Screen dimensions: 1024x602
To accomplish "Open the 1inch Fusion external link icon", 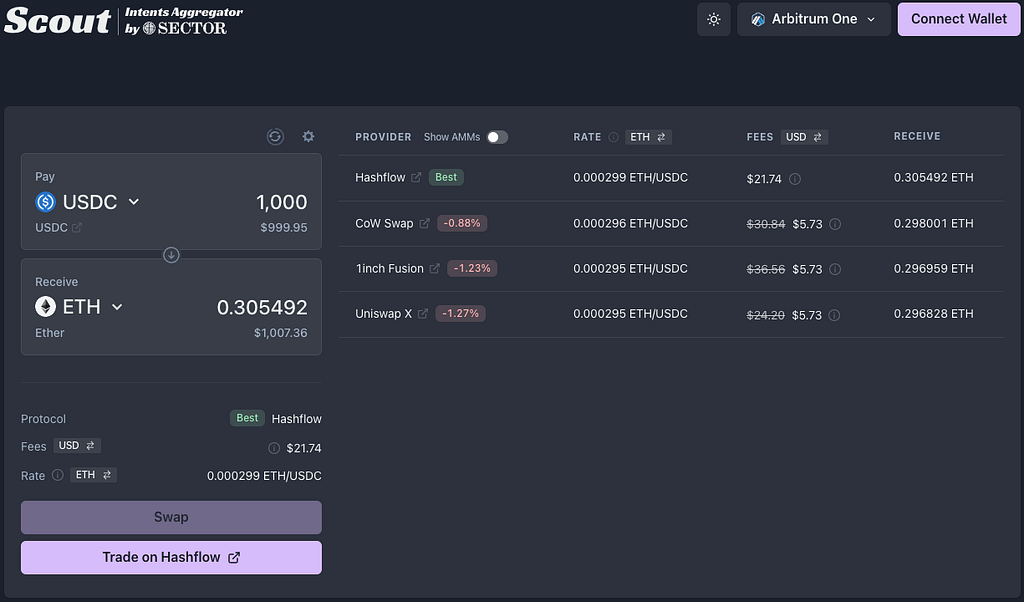I will pos(434,268).
